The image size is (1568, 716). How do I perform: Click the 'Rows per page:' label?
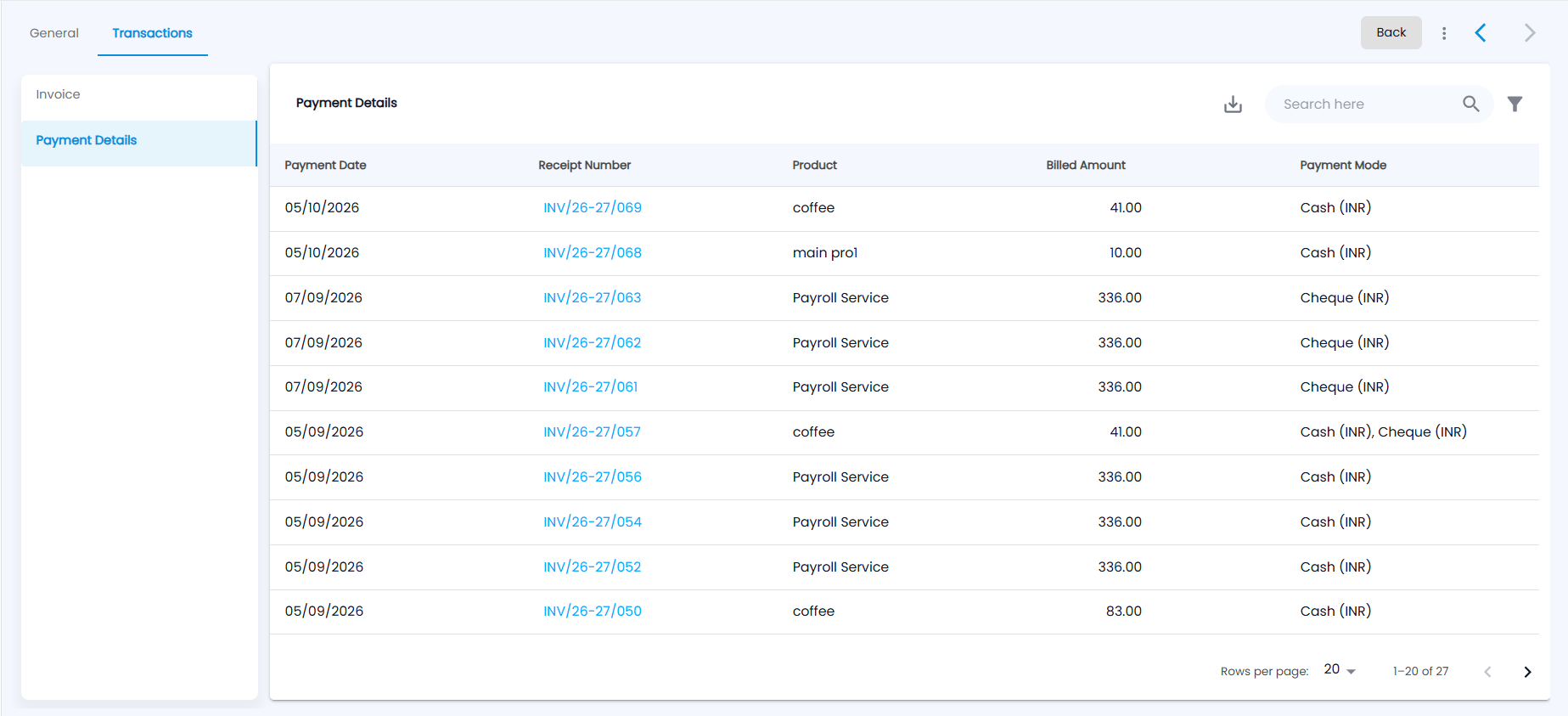(x=1265, y=672)
